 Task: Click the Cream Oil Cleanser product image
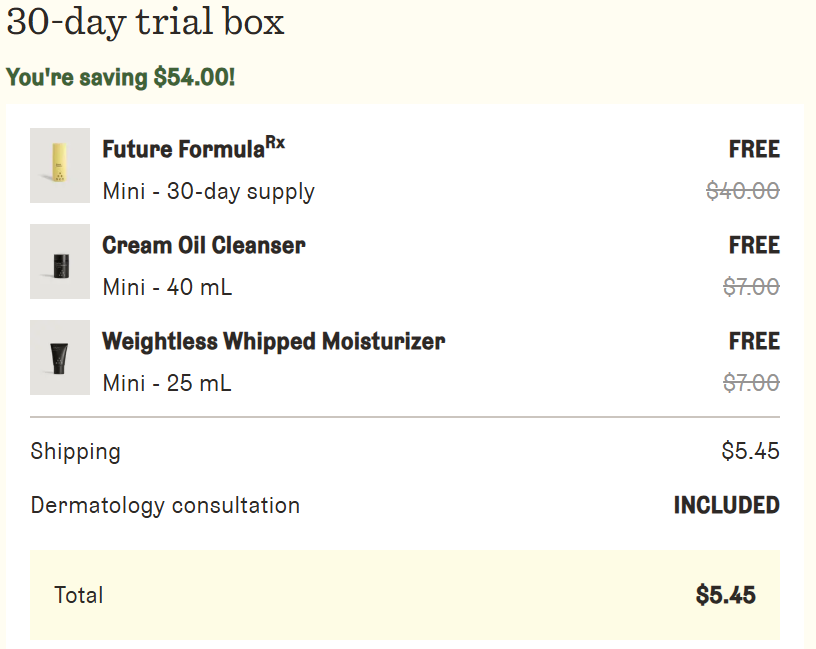pyautogui.click(x=60, y=261)
